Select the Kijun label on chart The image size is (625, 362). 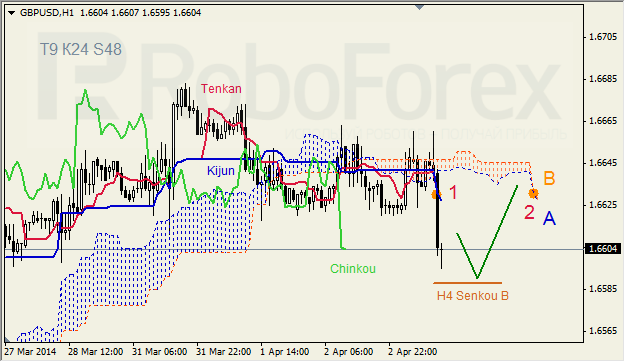[220, 171]
